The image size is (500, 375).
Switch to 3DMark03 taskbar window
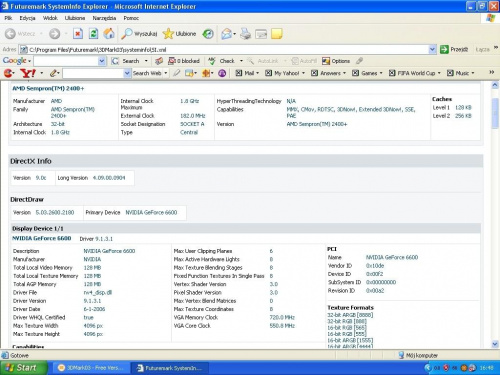coord(91,368)
